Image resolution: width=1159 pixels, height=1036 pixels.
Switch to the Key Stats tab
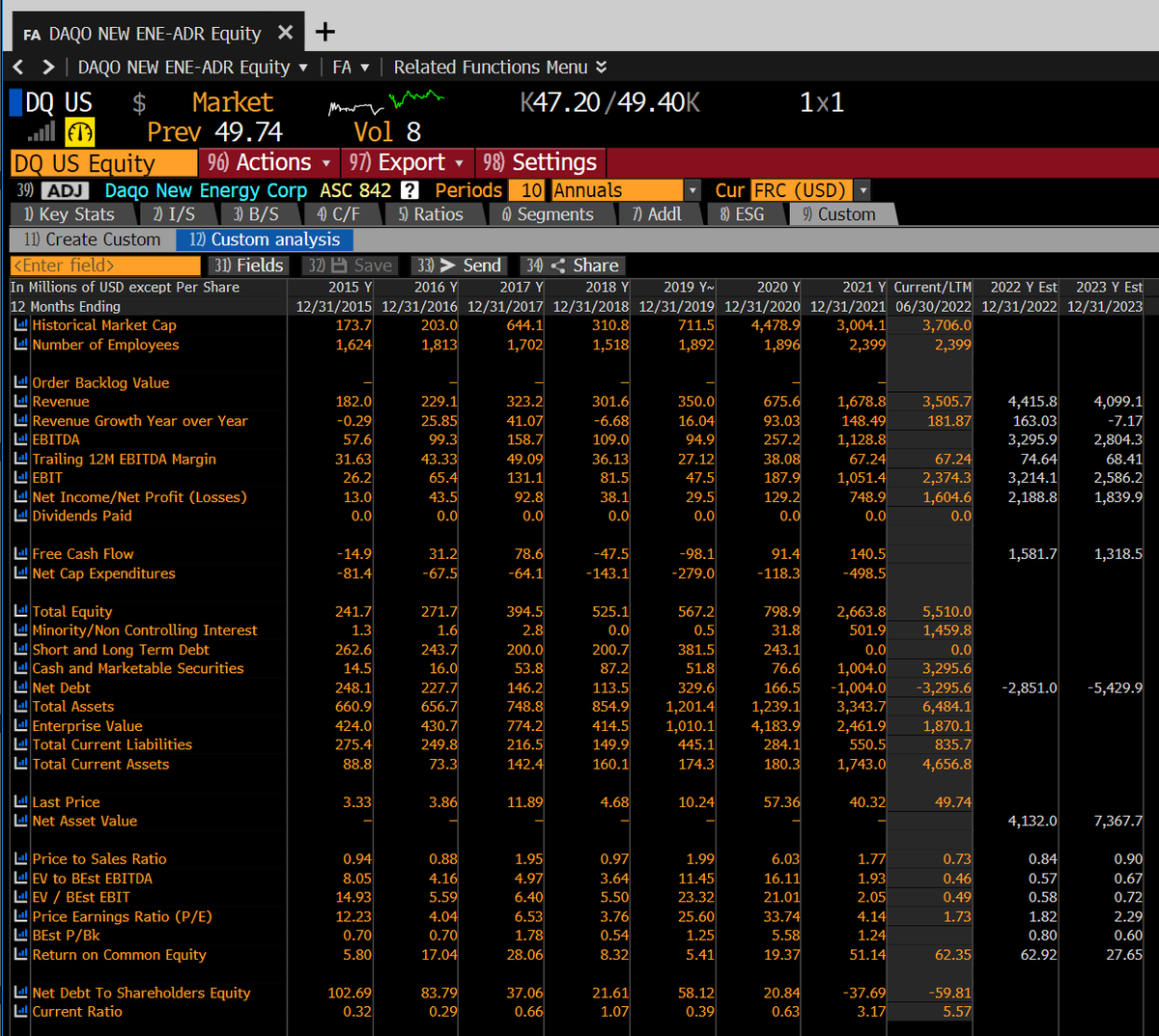click(70, 214)
